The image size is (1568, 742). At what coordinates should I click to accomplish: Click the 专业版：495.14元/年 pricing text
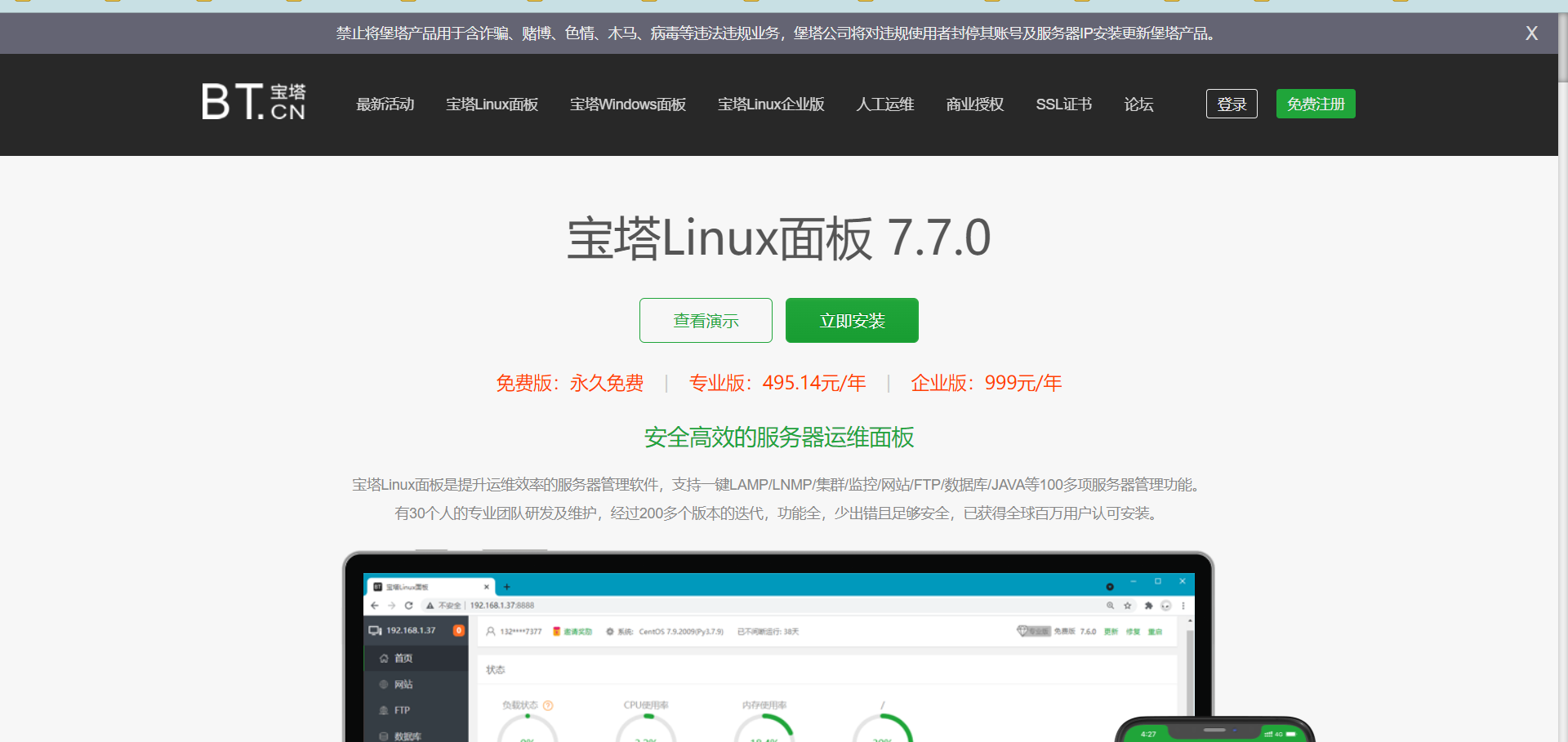[777, 383]
